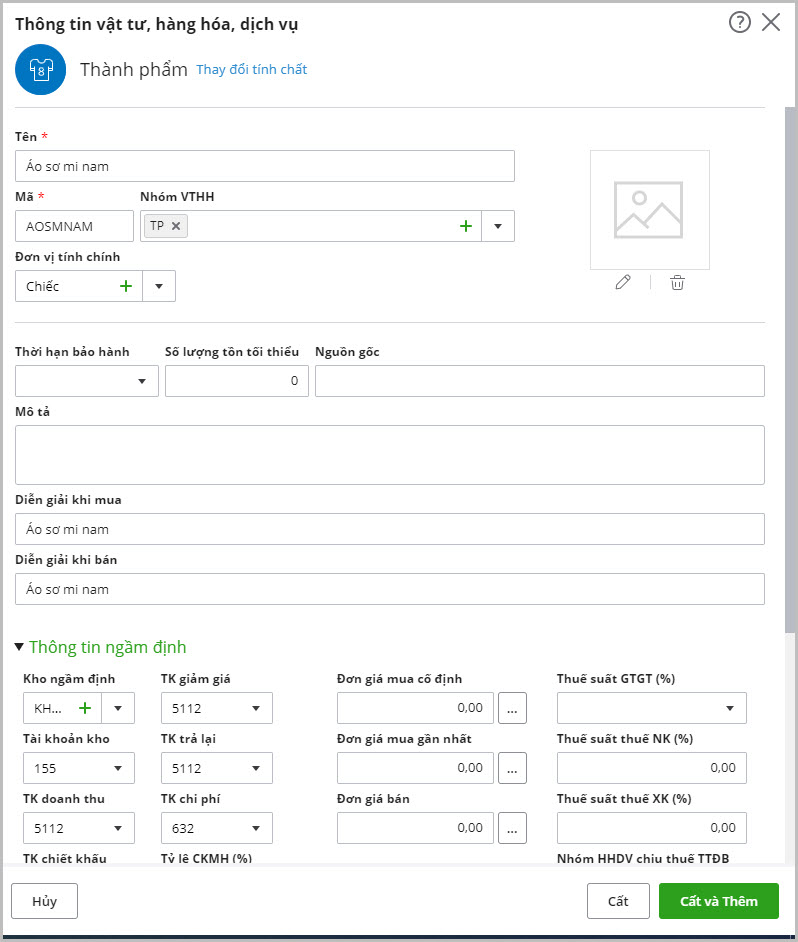This screenshot has width=798, height=942.
Task: Remove the TP tag from Nhóm VTHH
Action: point(176,226)
